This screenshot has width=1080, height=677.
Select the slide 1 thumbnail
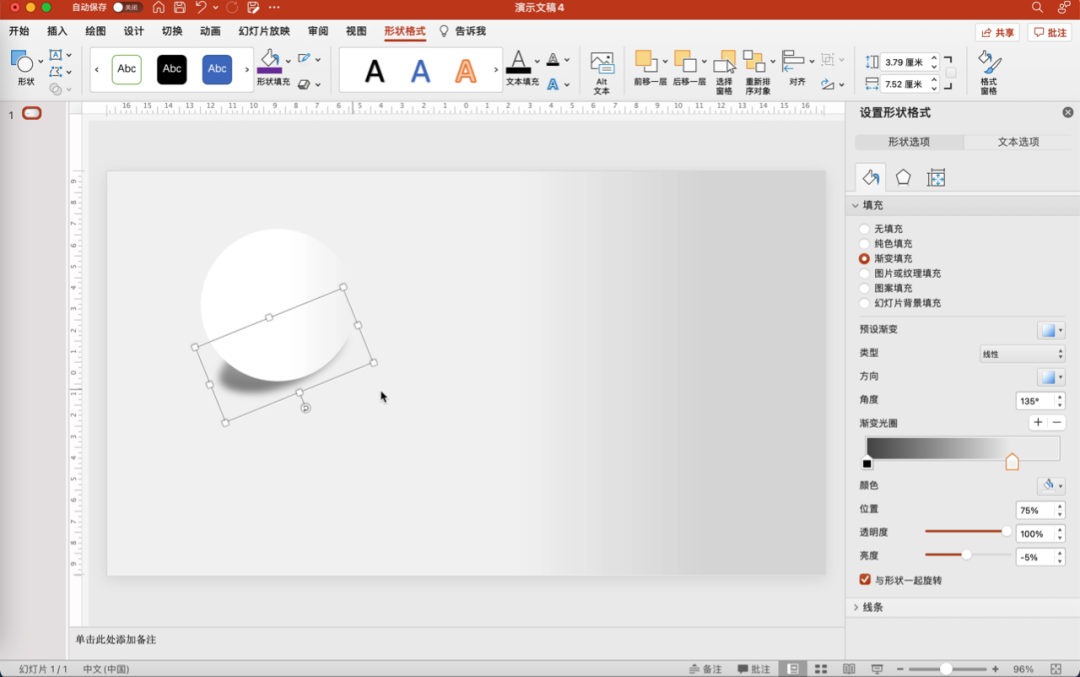(x=32, y=114)
